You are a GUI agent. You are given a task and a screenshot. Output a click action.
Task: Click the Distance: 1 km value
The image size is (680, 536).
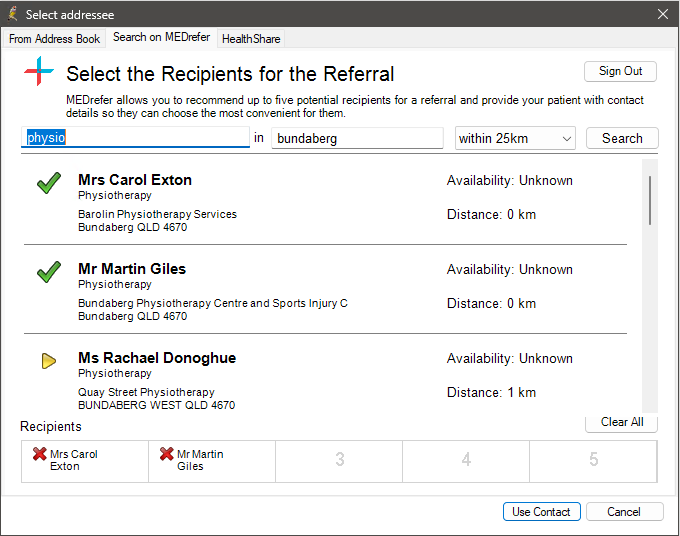(491, 392)
